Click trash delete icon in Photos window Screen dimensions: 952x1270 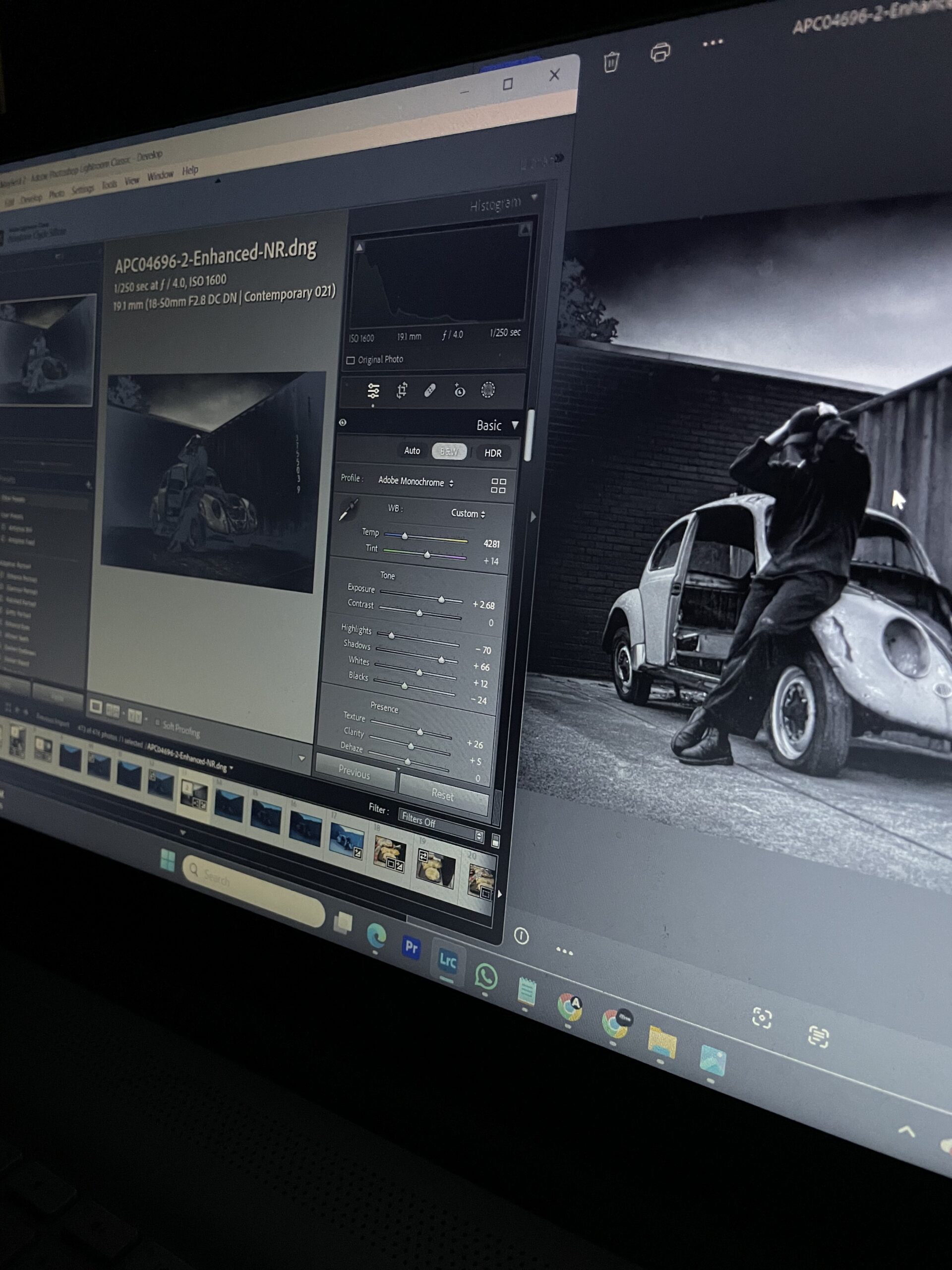pos(611,62)
